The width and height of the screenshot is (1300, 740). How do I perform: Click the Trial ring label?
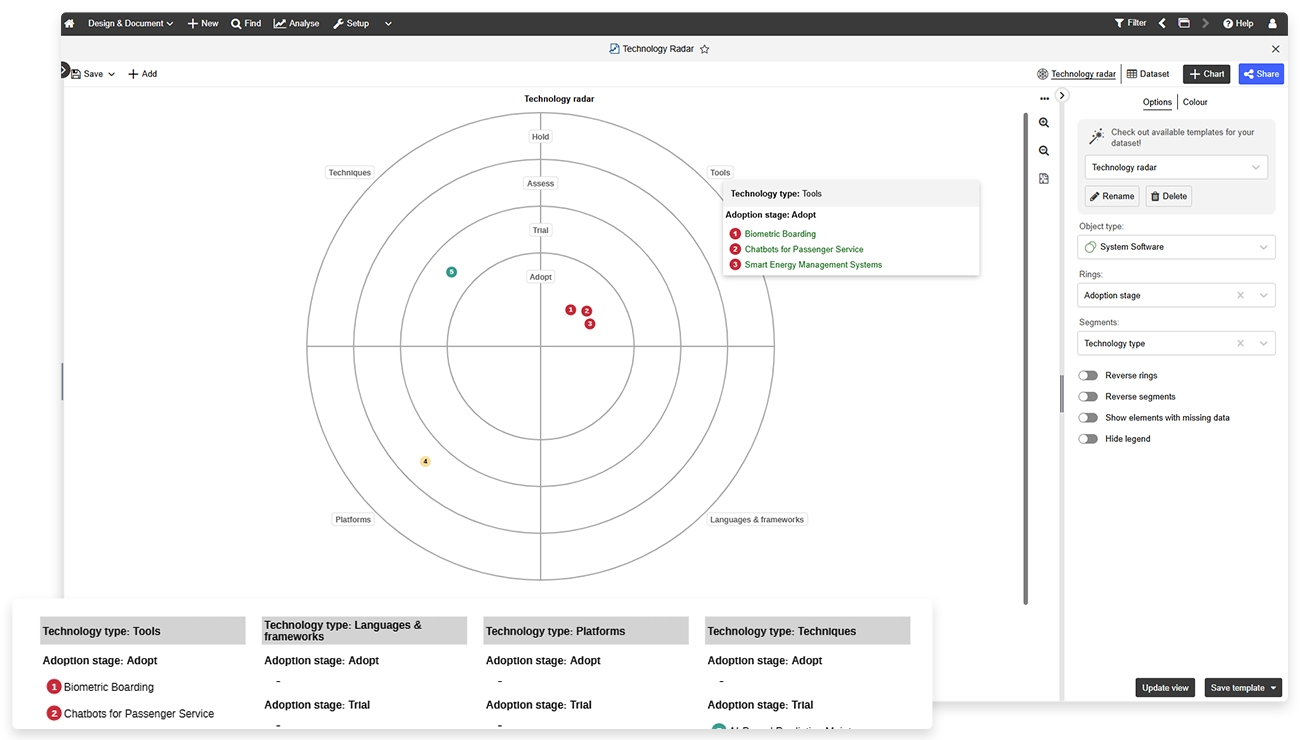pyautogui.click(x=540, y=231)
